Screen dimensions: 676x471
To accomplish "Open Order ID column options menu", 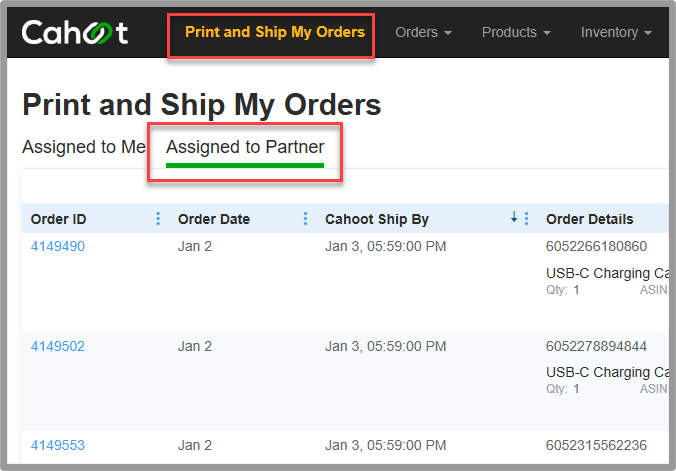I will (x=158, y=219).
